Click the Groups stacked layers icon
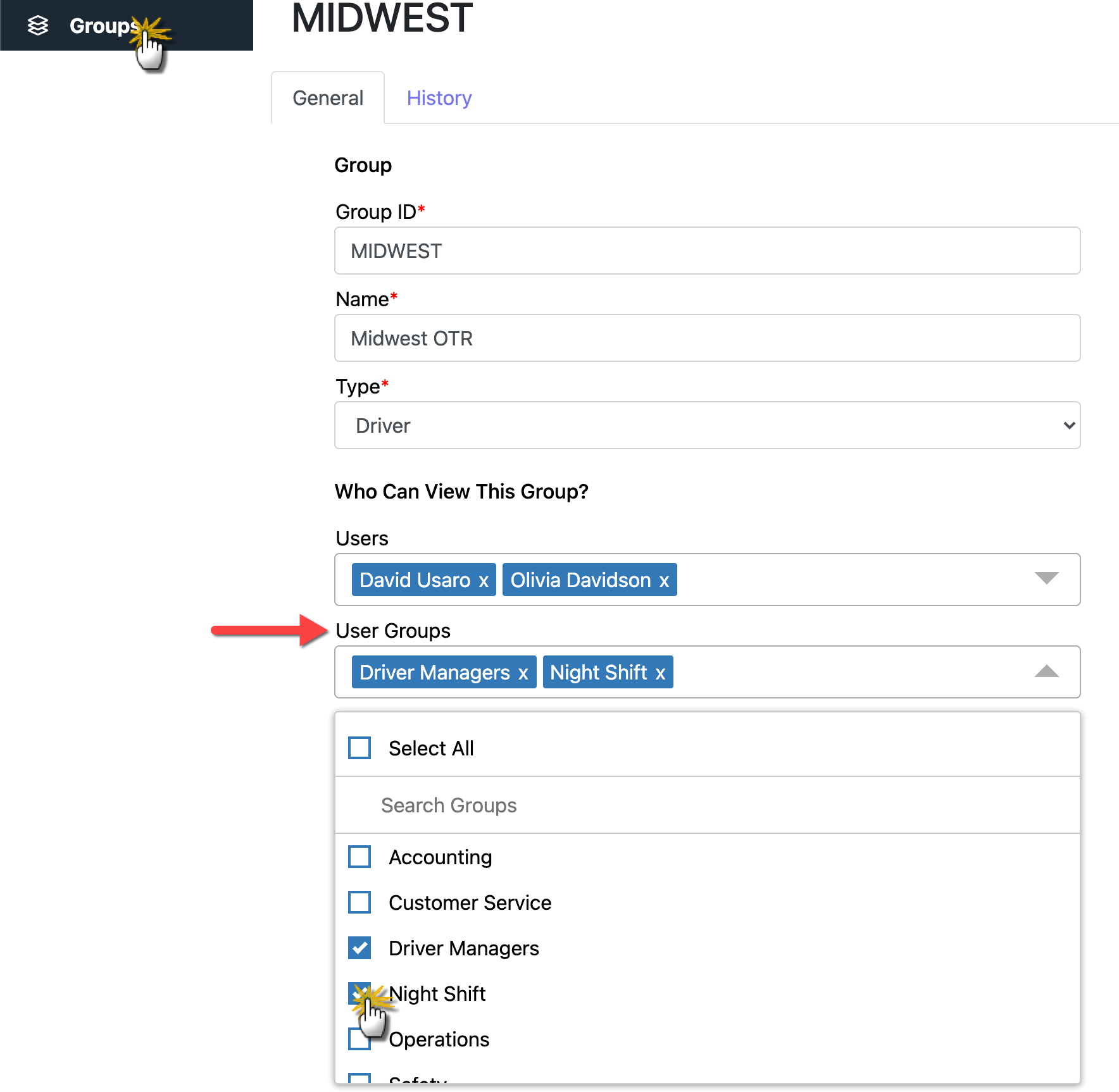 [38, 25]
